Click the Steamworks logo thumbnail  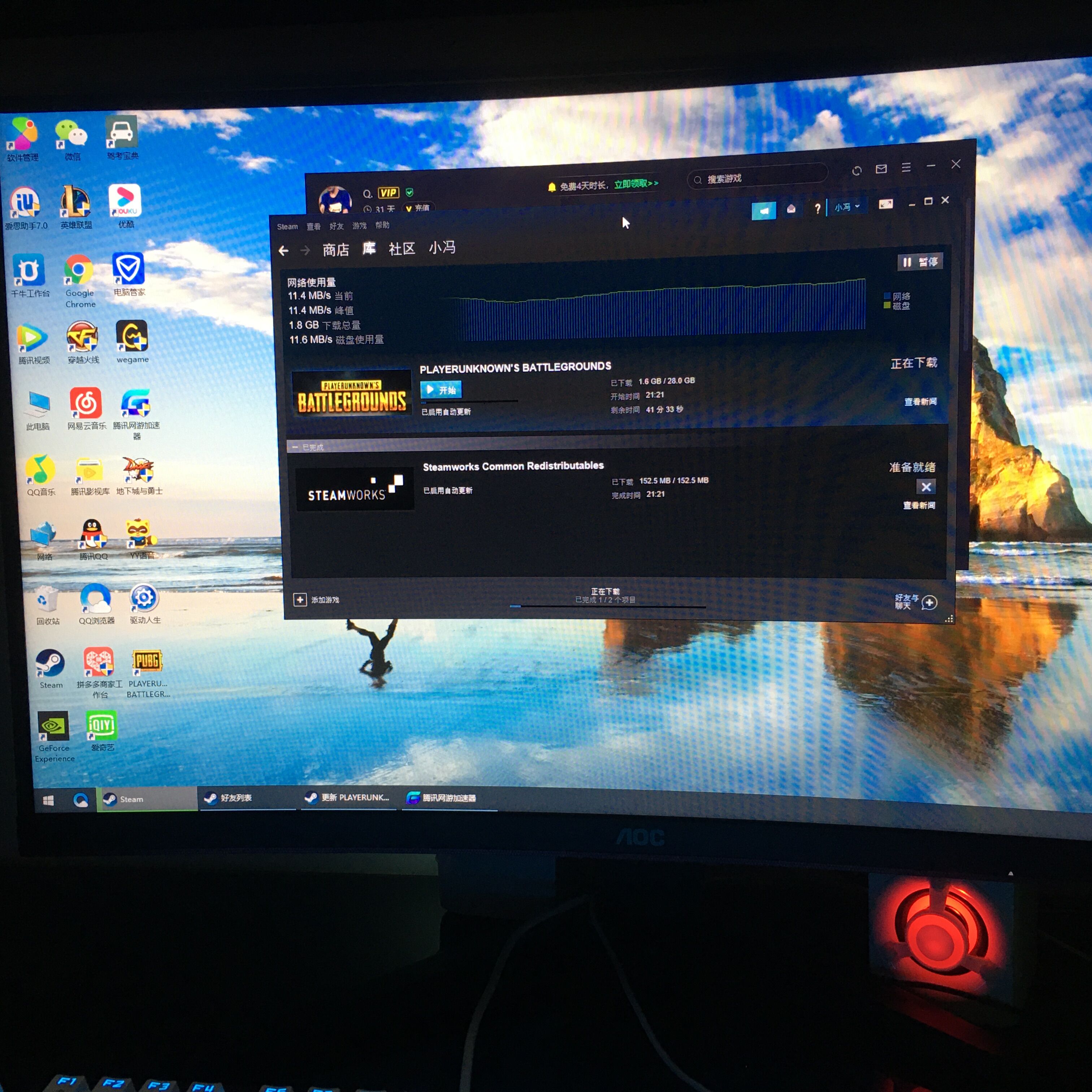tap(355, 489)
